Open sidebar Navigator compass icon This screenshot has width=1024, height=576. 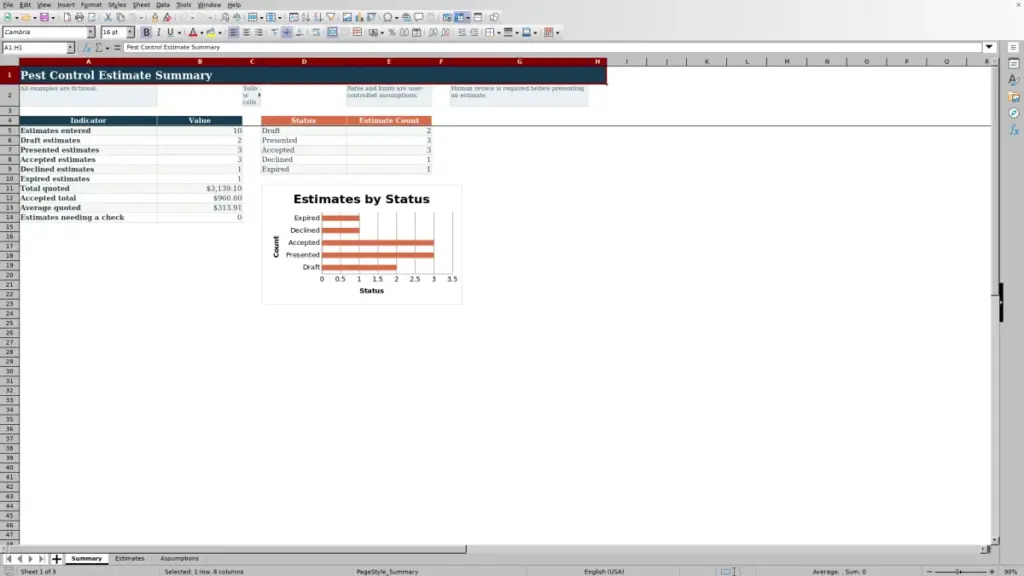(x=1014, y=113)
